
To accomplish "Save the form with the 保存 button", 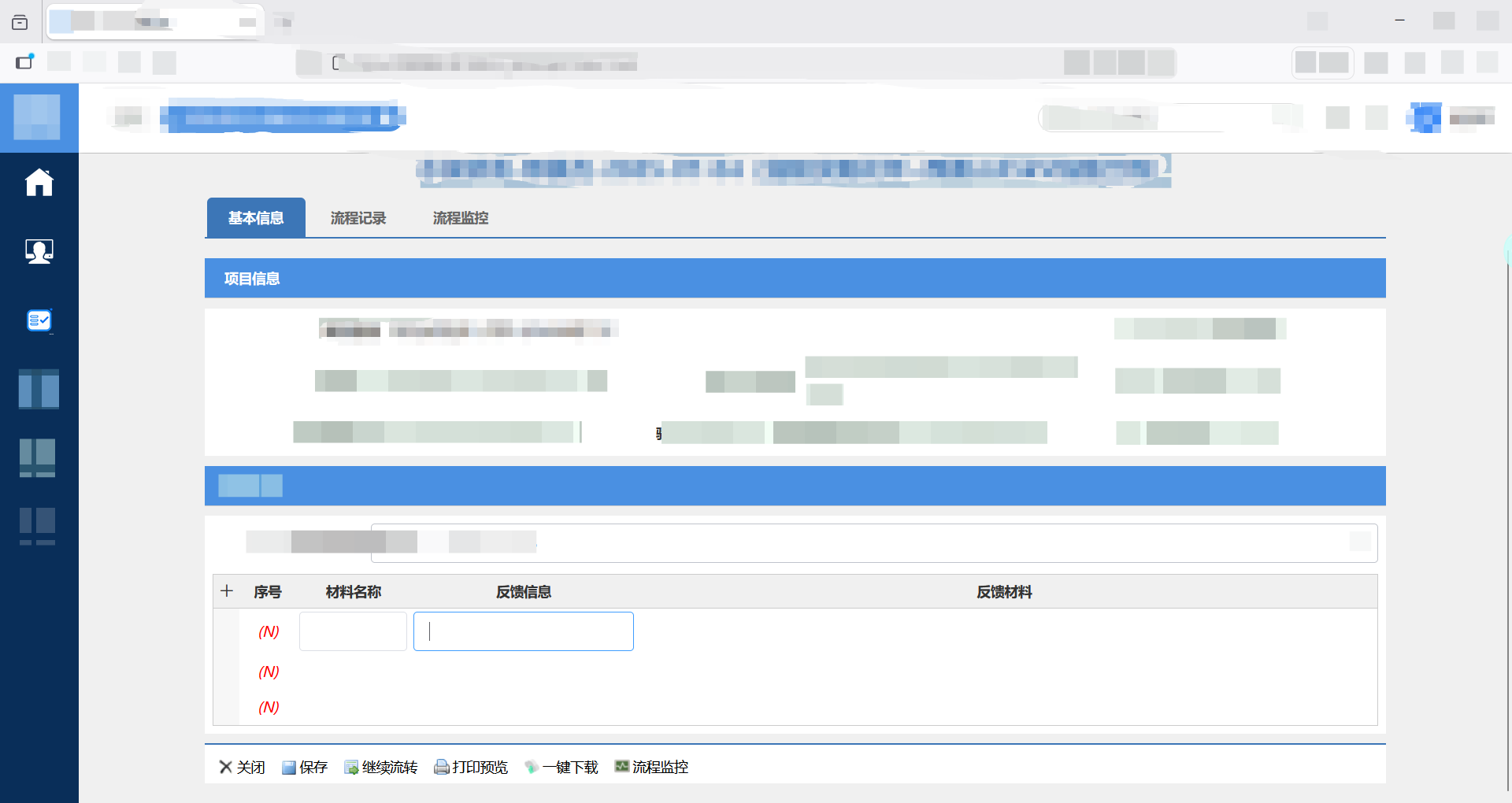I will point(304,767).
